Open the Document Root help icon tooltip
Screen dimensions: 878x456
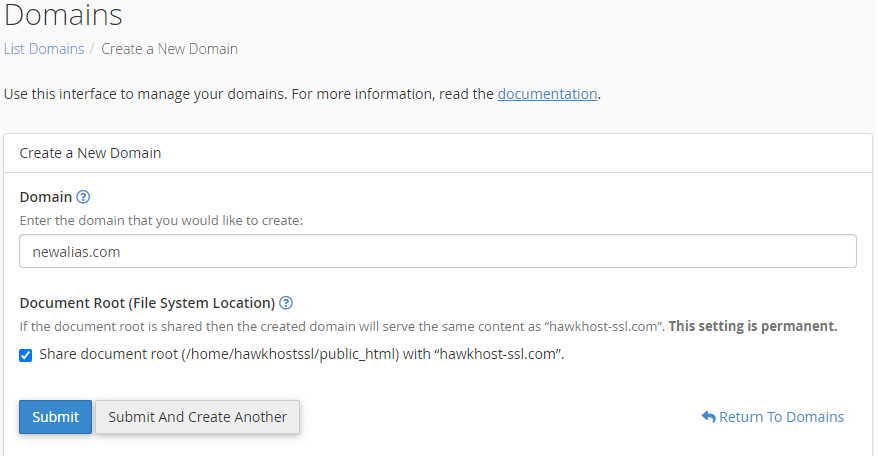click(286, 303)
